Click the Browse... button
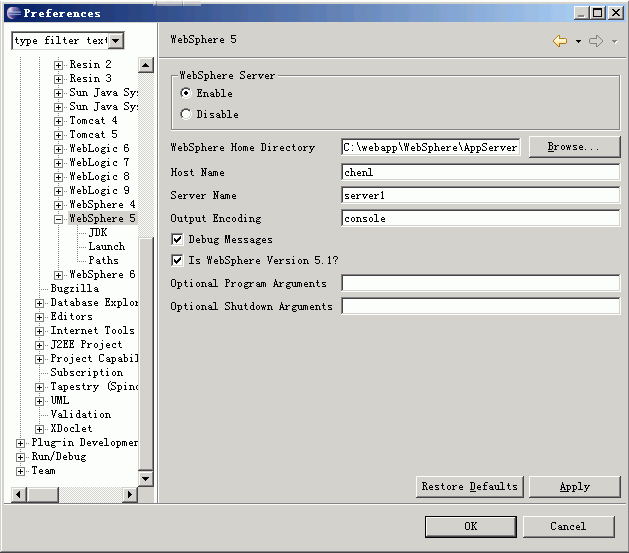Image resolution: width=629 pixels, height=553 pixels. 574,147
